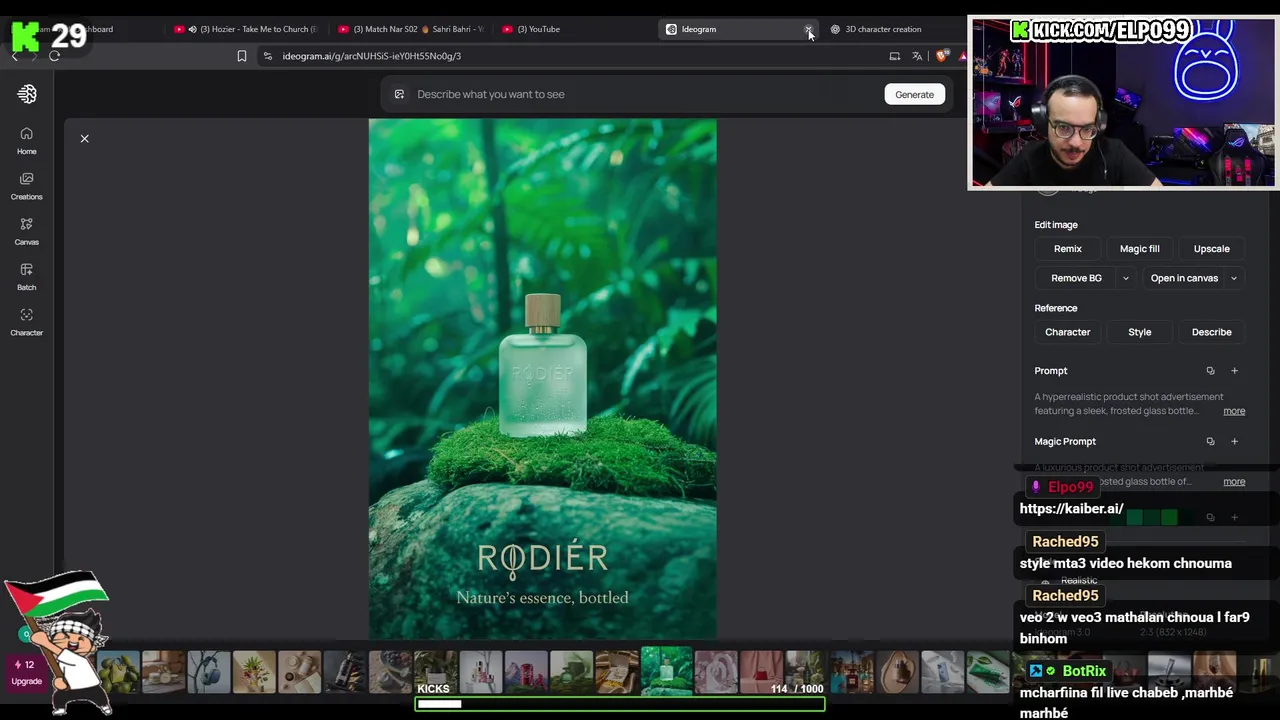Viewport: 1280px width, 720px height.
Task: Expand the Prompt text with 'more'
Action: tap(1234, 411)
